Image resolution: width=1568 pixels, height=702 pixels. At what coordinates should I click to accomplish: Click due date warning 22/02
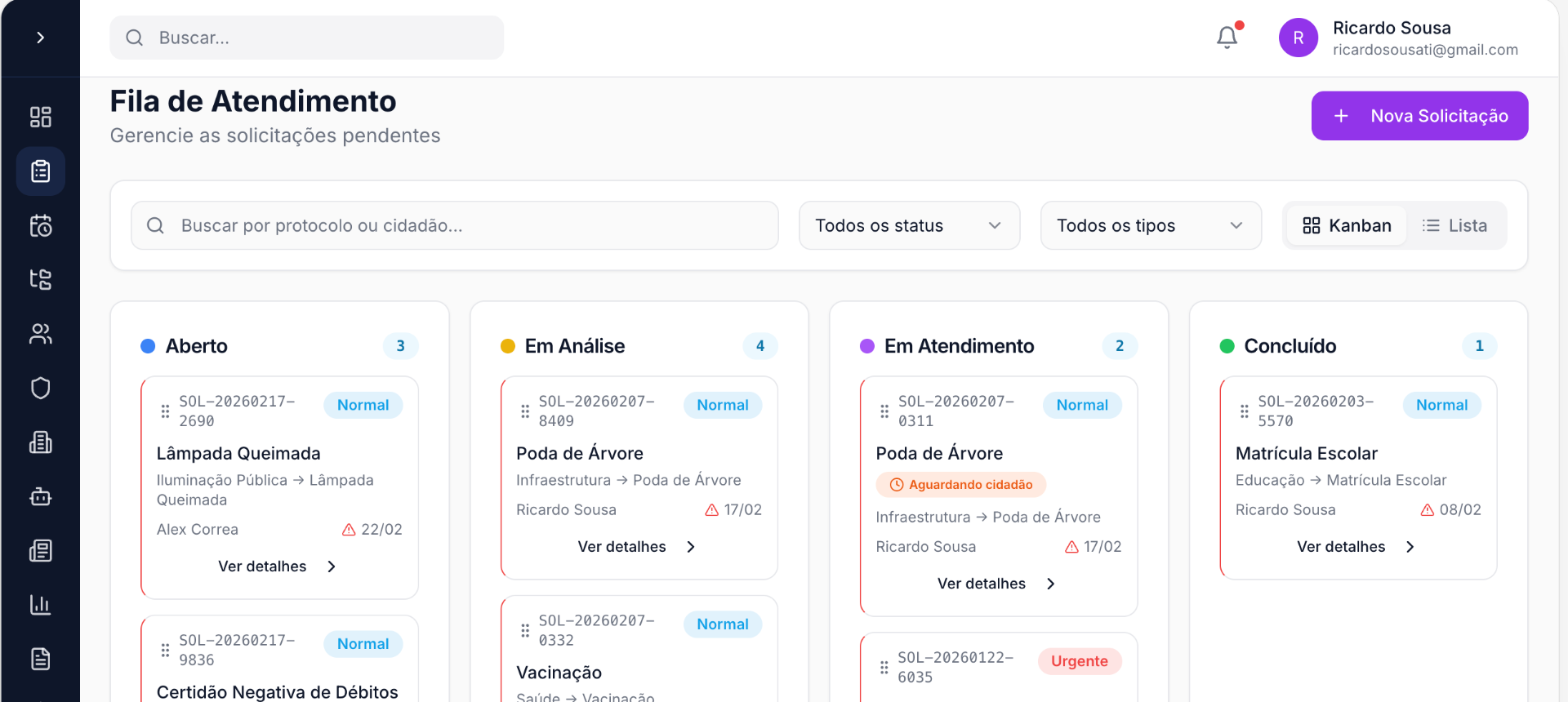(372, 530)
